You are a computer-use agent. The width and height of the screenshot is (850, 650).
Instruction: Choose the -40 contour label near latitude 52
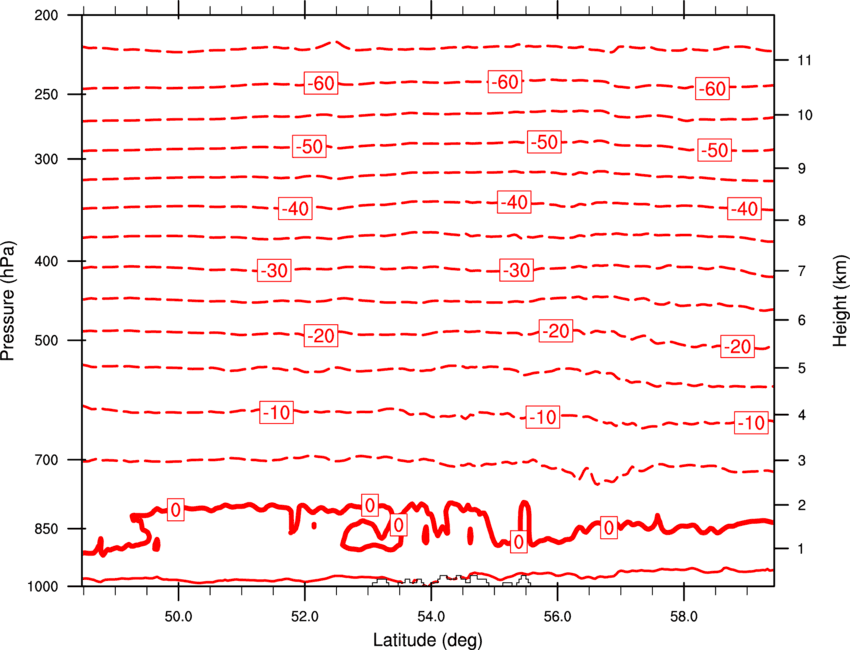(295, 208)
